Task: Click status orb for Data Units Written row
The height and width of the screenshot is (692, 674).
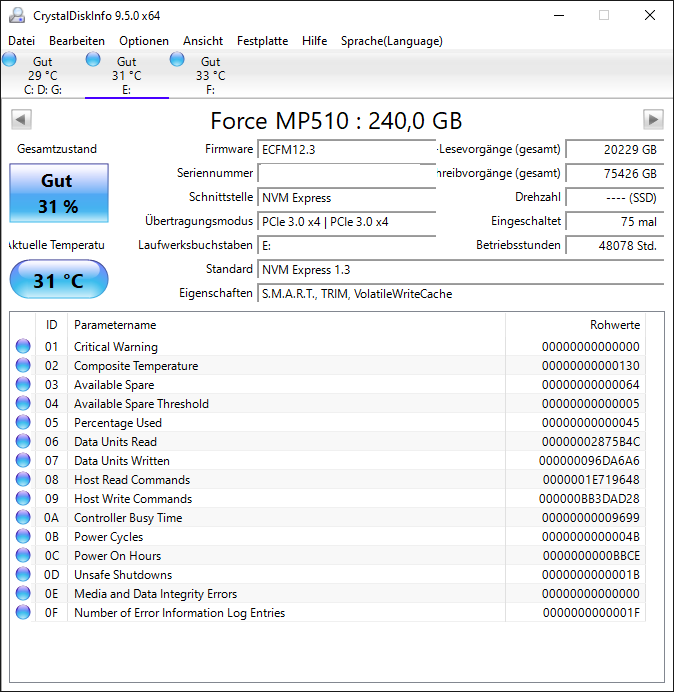Action: [23, 460]
